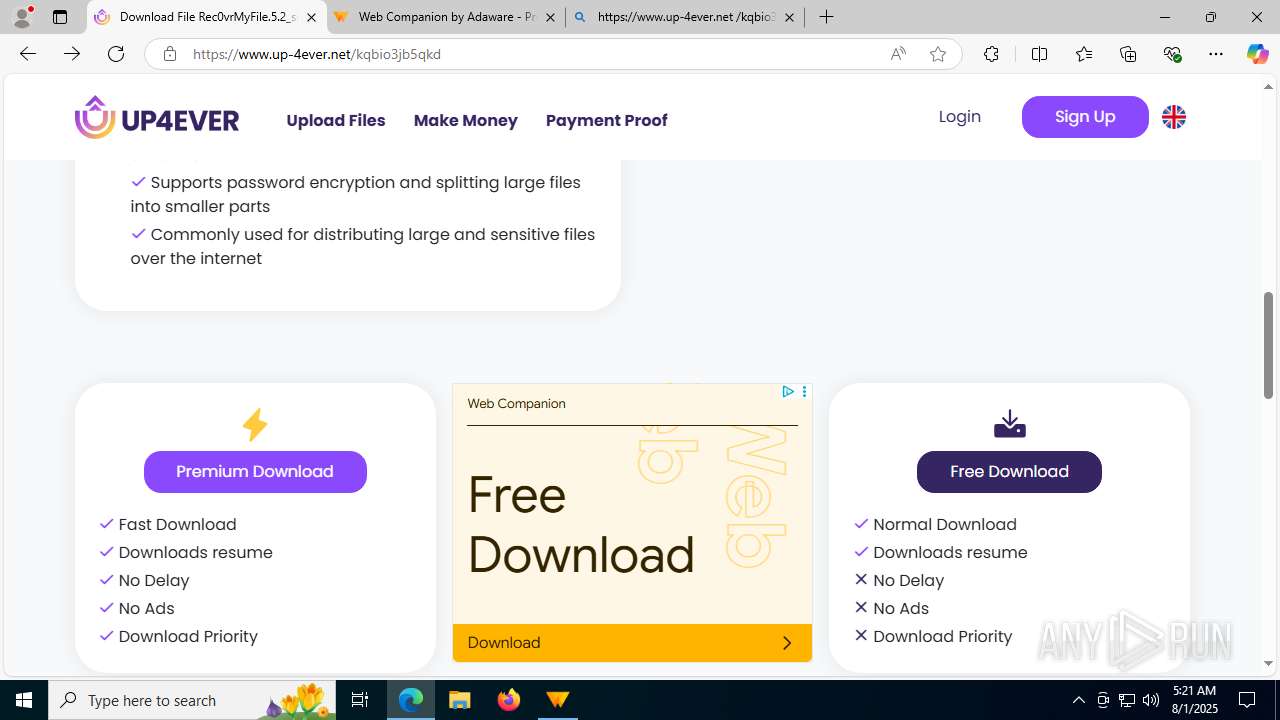Open File Explorer from the taskbar
This screenshot has height=720, width=1280.
click(x=460, y=700)
